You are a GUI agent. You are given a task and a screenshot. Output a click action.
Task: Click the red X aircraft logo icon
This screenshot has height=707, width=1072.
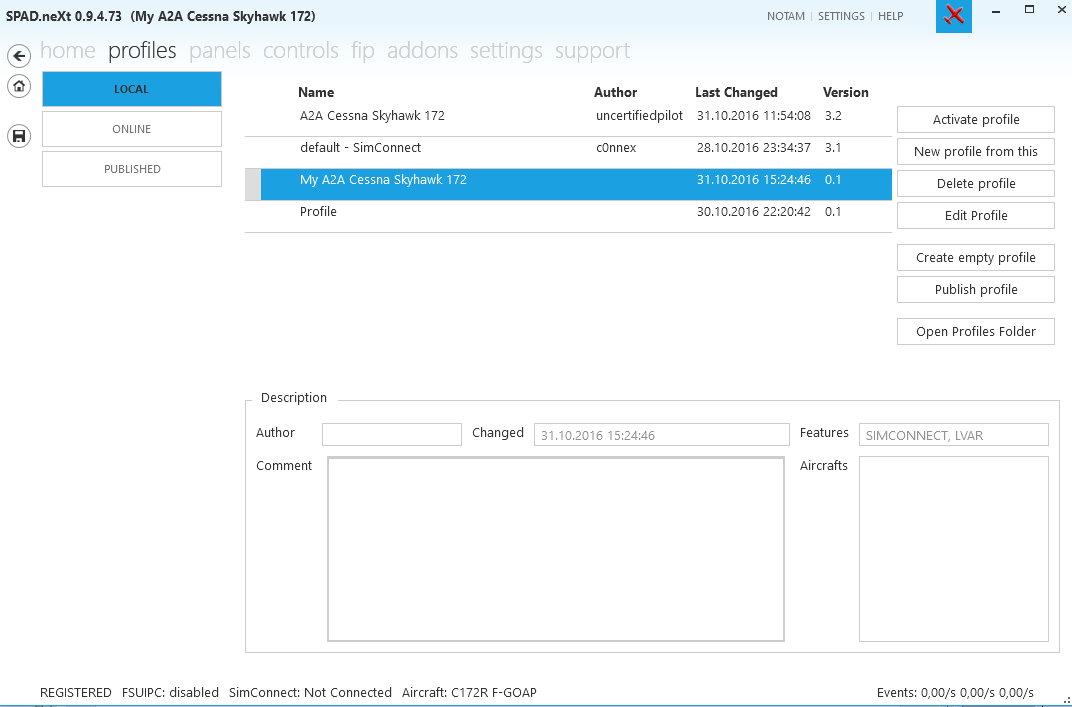(x=954, y=16)
